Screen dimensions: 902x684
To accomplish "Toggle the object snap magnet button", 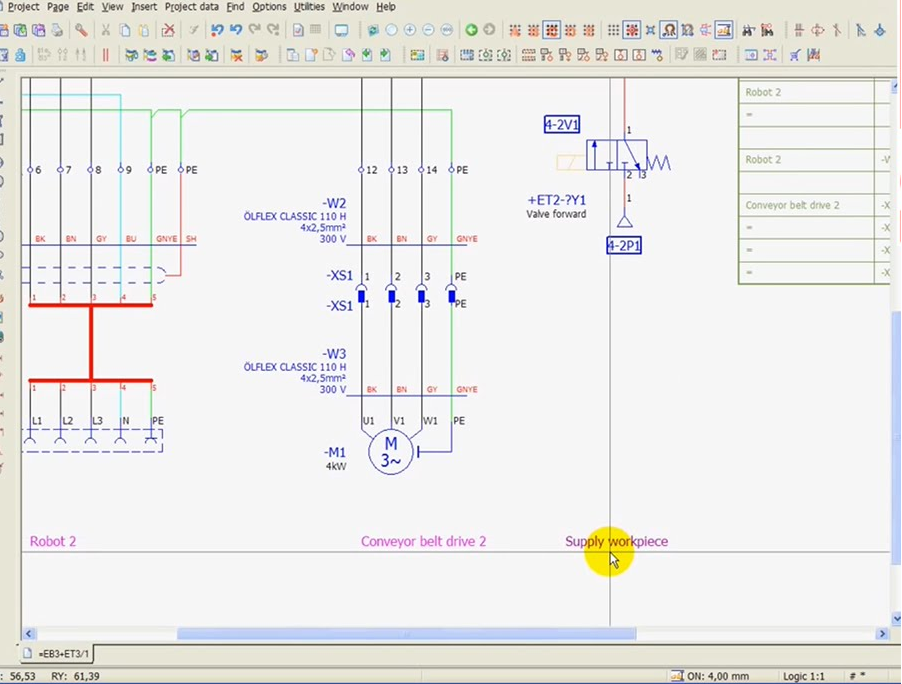I will pyautogui.click(x=668, y=30).
